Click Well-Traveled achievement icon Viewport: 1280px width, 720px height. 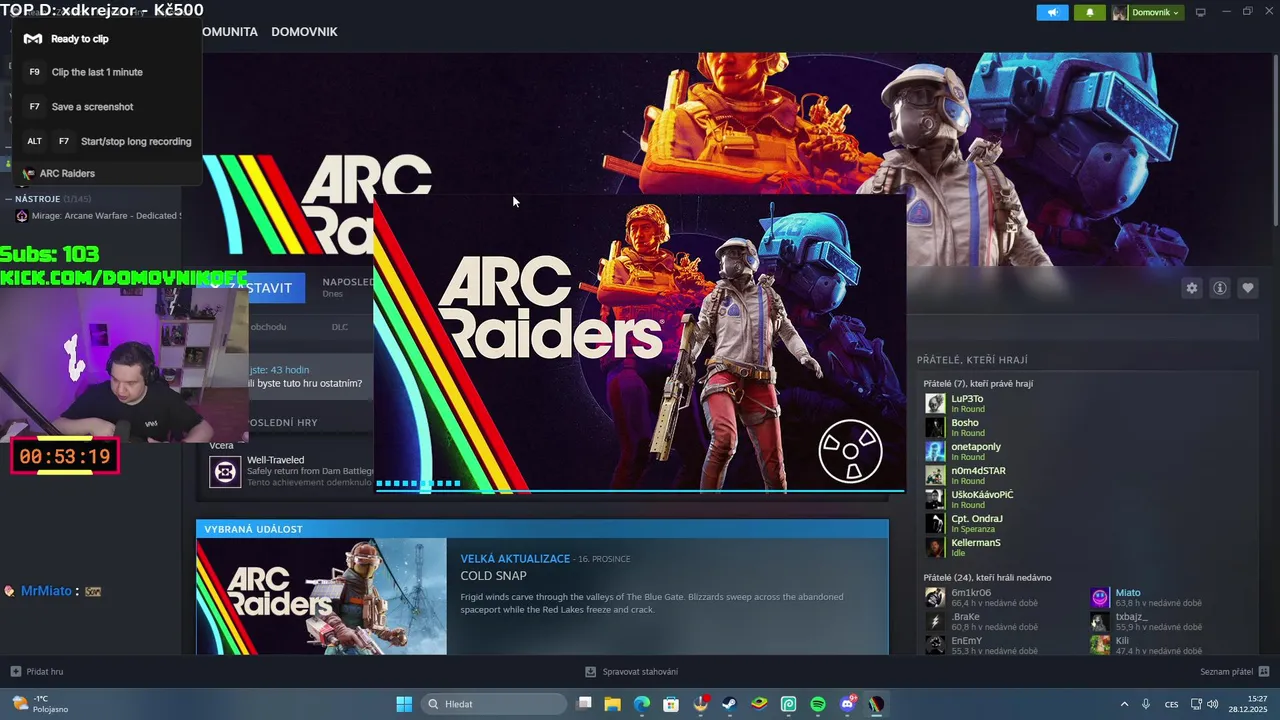tap(225, 471)
